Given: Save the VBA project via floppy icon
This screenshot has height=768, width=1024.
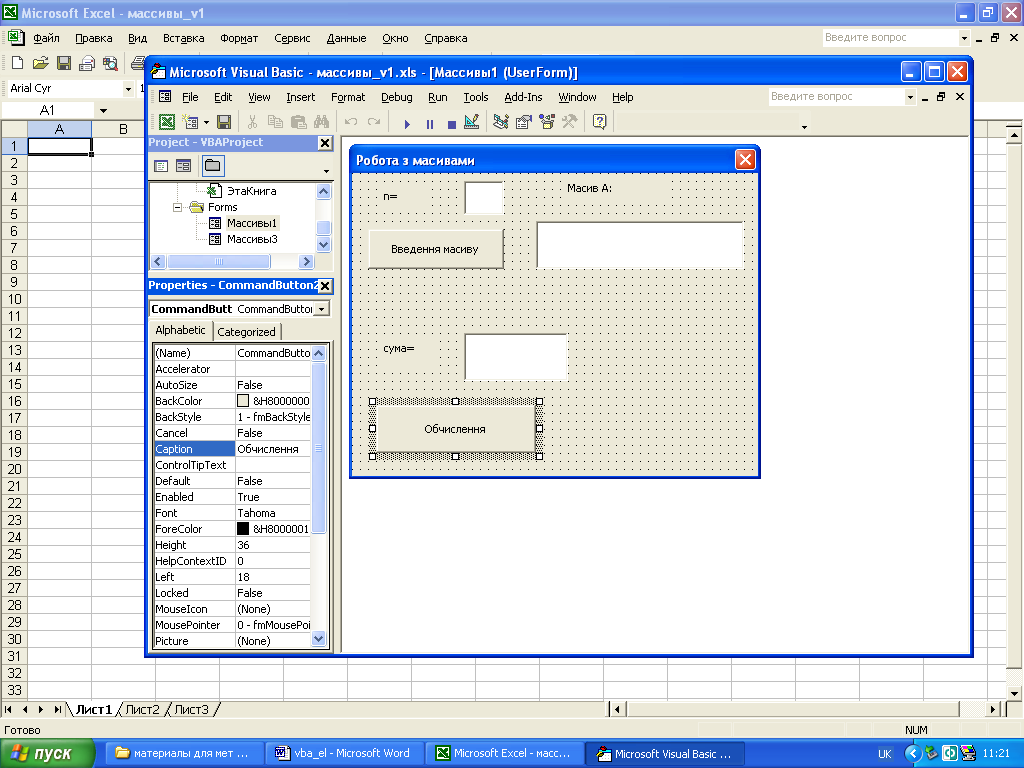Looking at the screenshot, I should point(223,121).
